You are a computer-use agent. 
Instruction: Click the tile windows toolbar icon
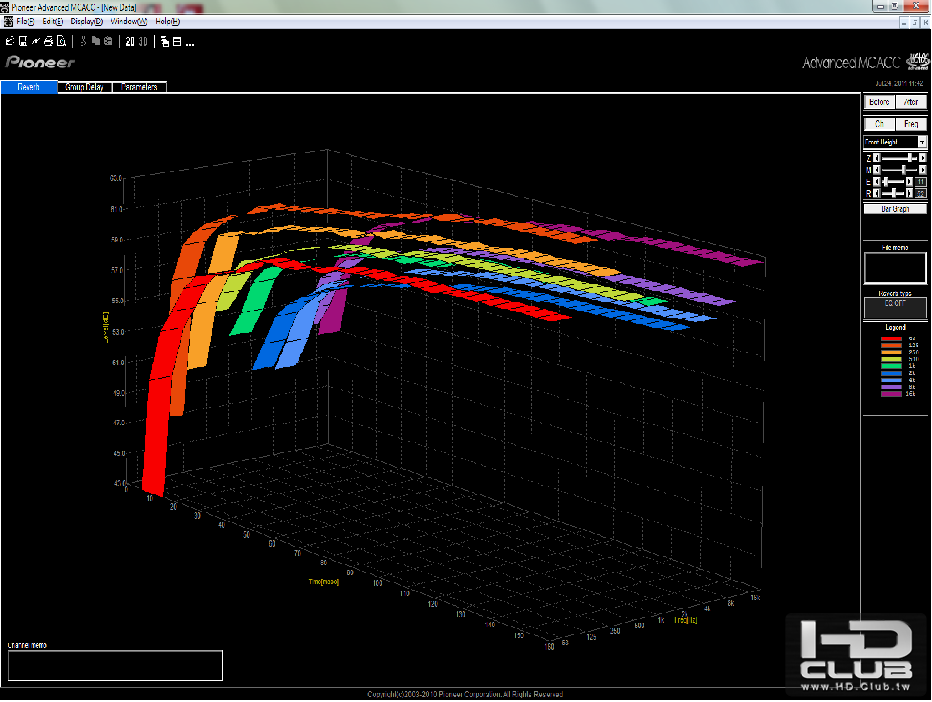[177, 41]
